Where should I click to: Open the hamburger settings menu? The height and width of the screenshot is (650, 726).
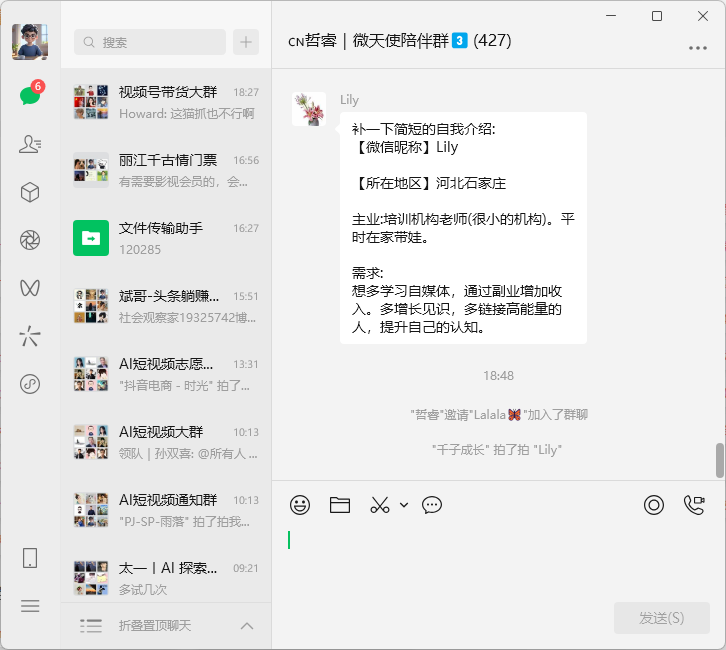(x=30, y=606)
